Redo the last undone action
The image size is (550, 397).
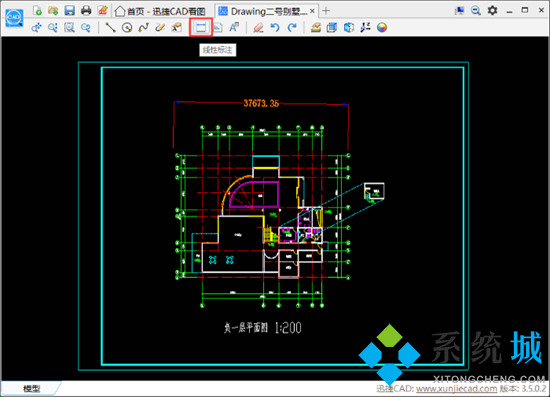pos(292,27)
